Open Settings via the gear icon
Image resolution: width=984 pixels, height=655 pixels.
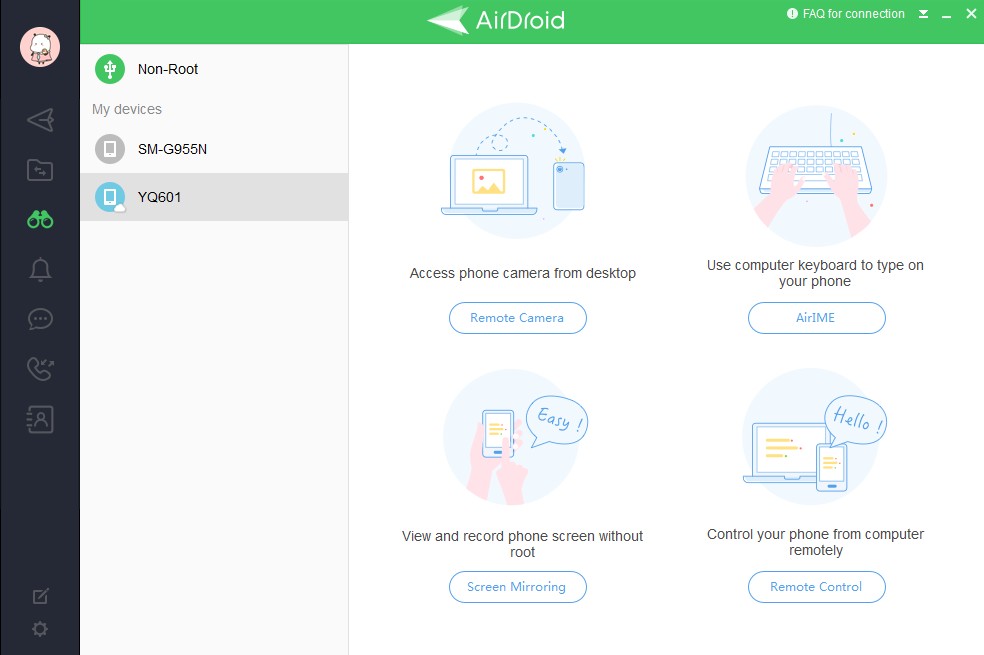point(39,629)
